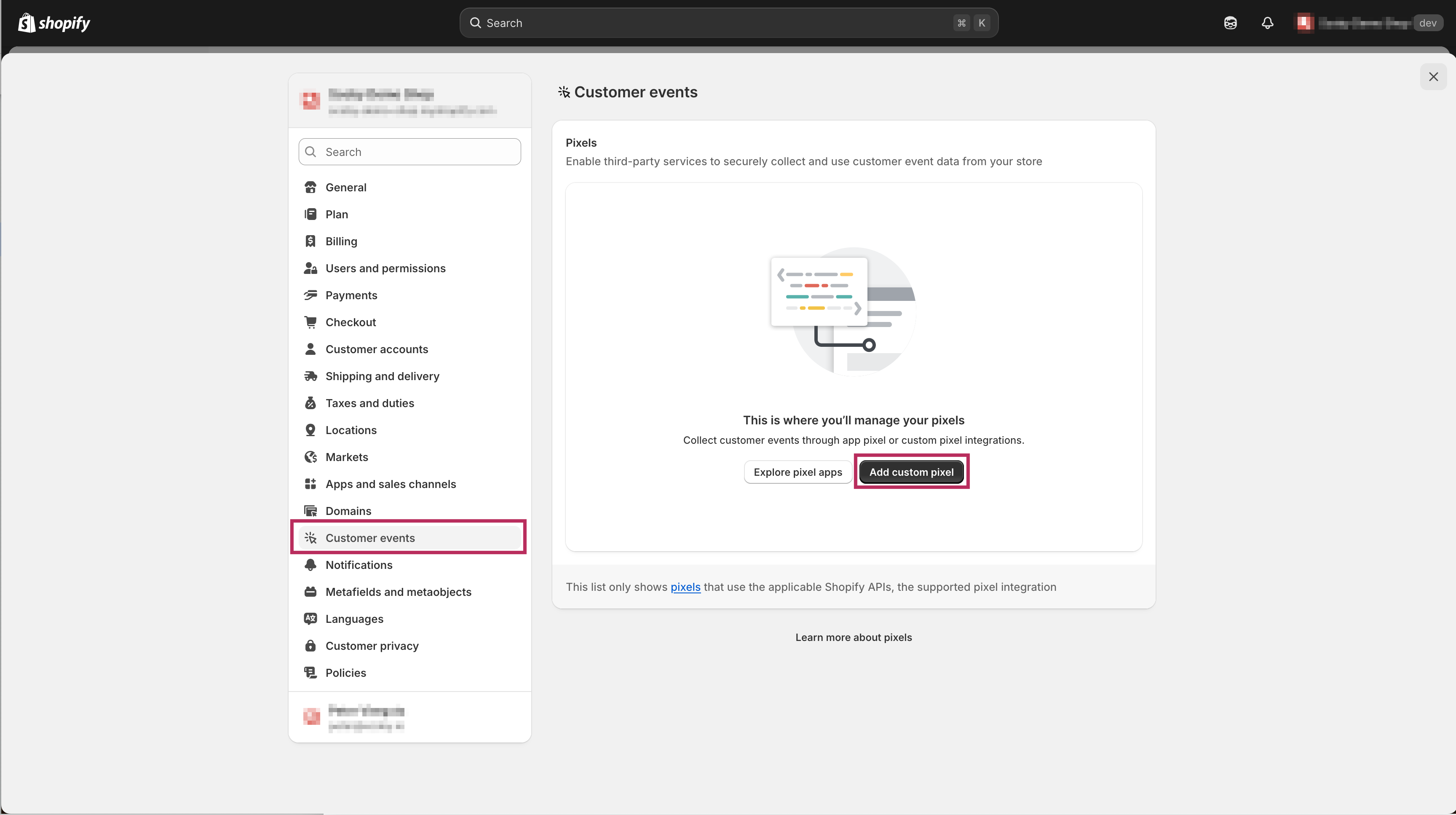Click the Locations pin icon

(x=310, y=430)
